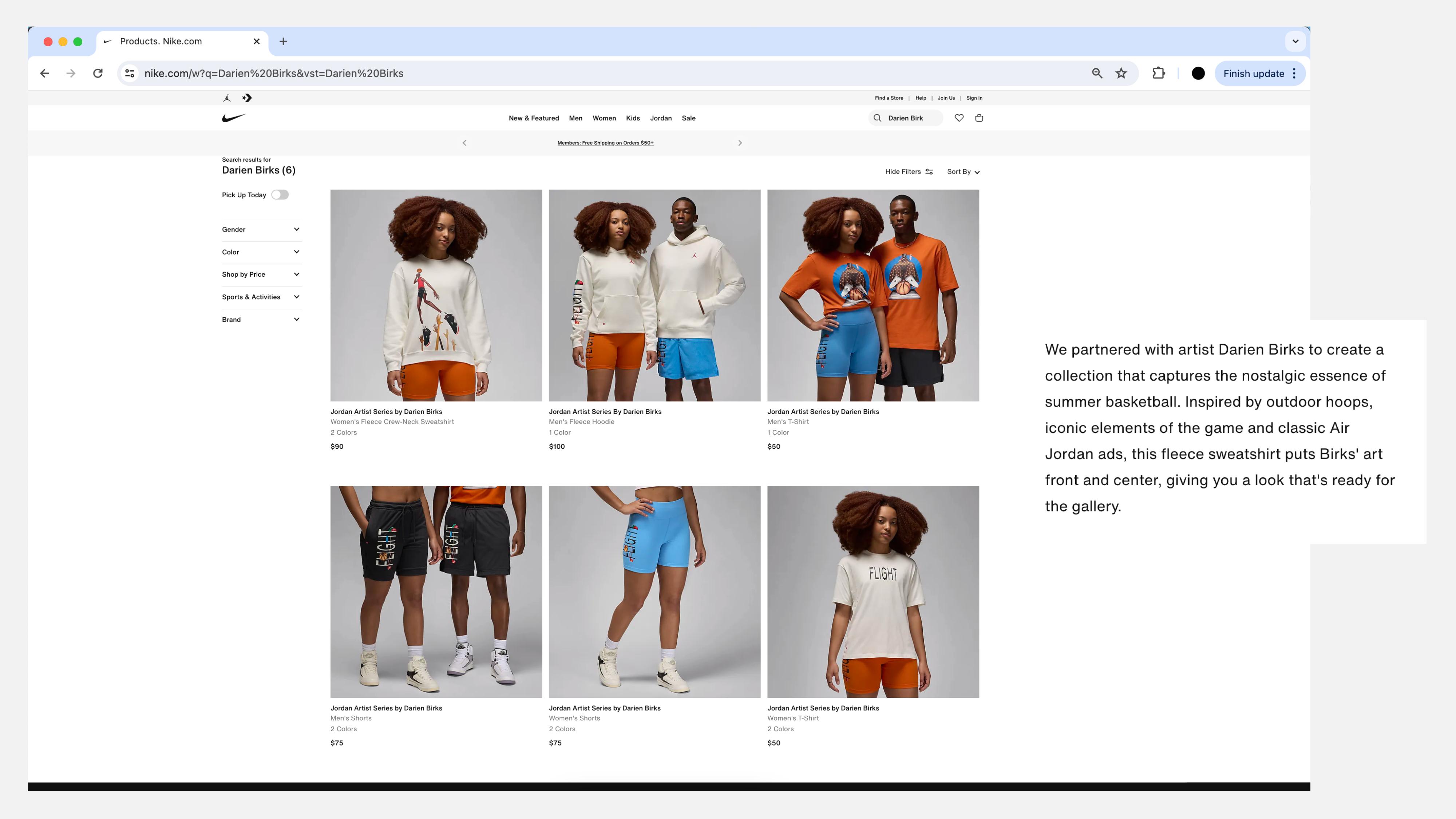Show next promo banner message

click(740, 143)
